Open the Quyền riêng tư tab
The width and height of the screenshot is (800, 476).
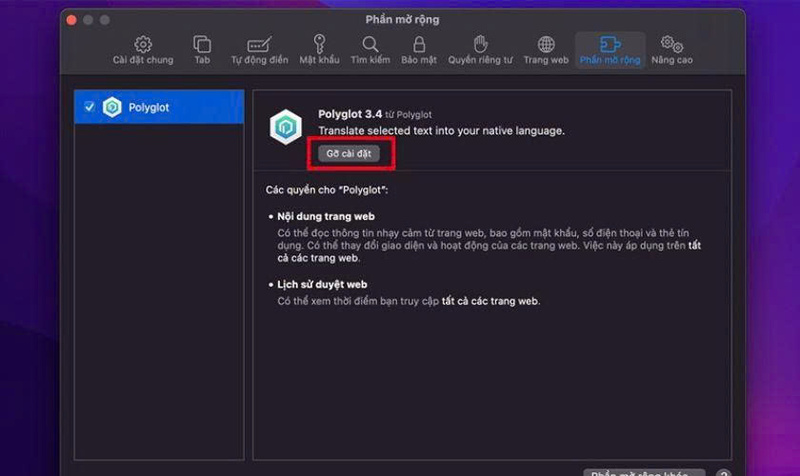click(x=480, y=50)
